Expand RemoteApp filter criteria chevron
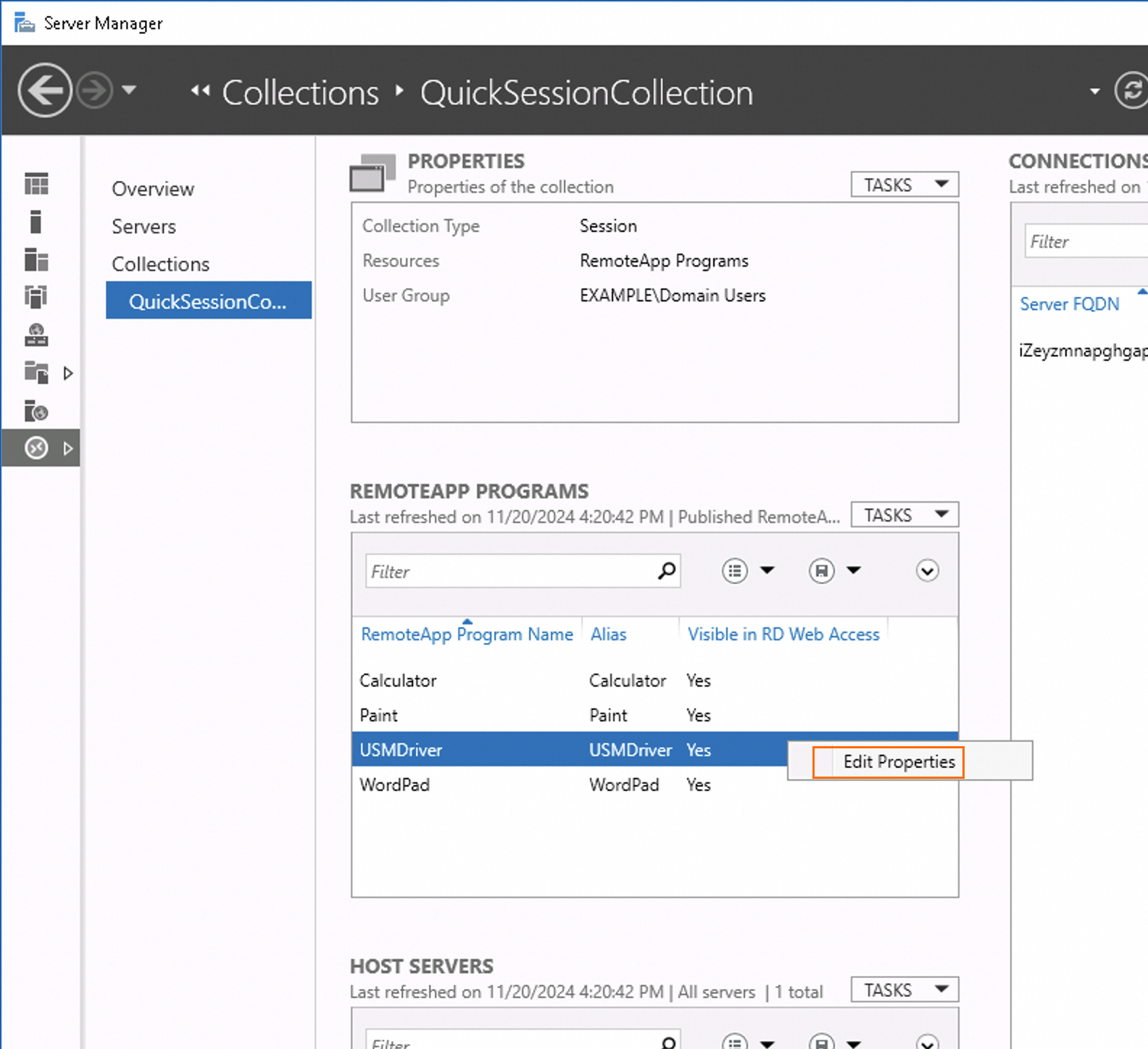The image size is (1148, 1049). [x=927, y=571]
